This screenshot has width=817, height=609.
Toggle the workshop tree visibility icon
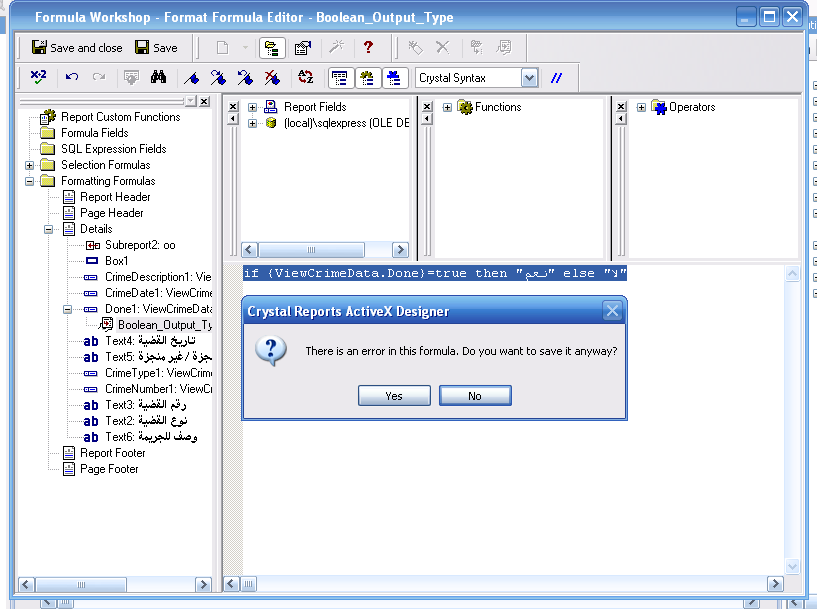[272, 48]
